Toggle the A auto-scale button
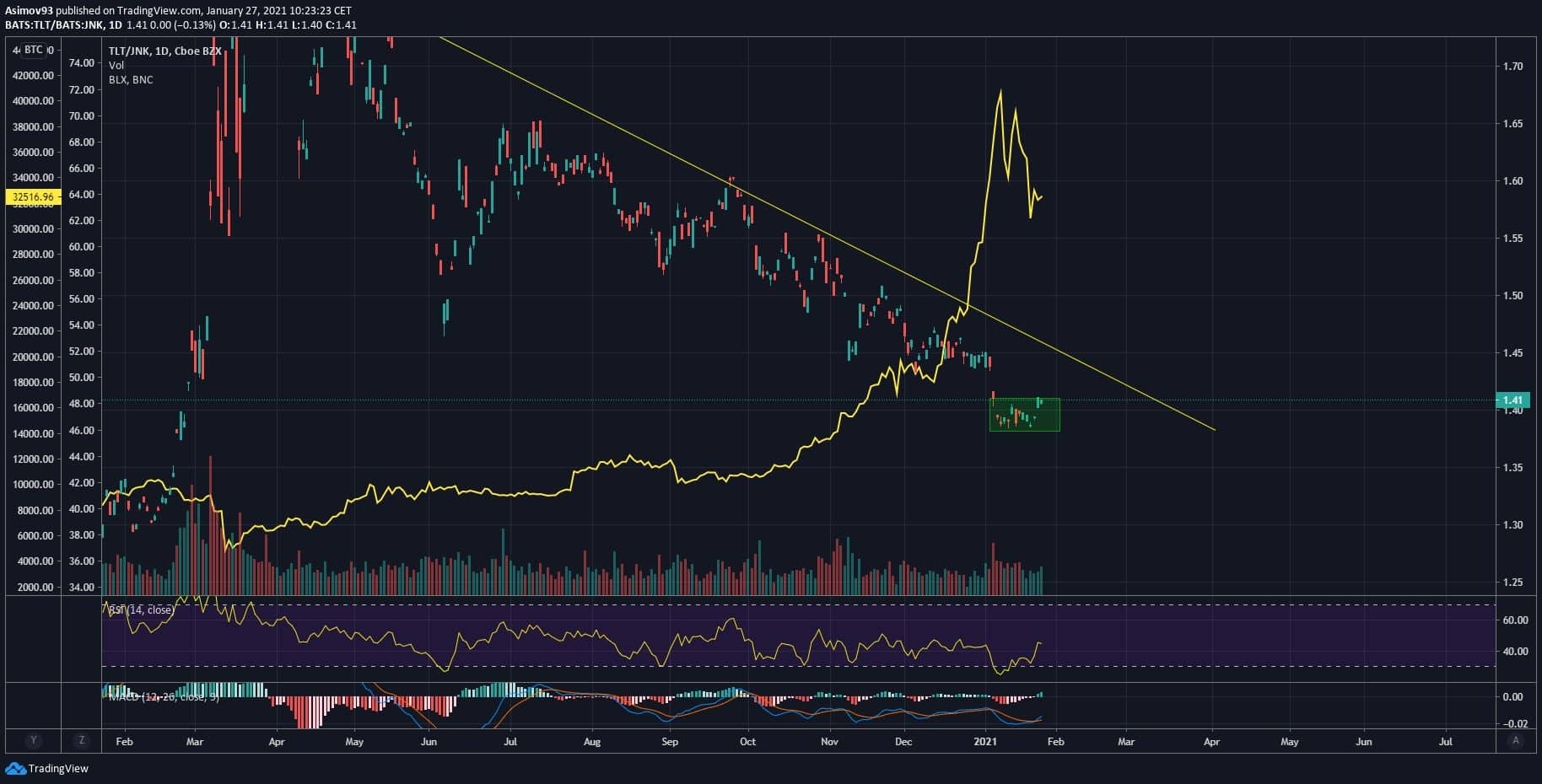The width and height of the screenshot is (1542, 784). tap(1516, 740)
